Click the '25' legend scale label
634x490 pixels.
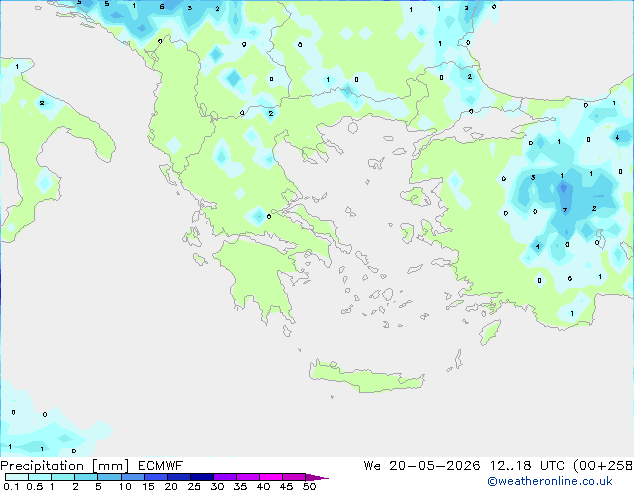coord(194,486)
